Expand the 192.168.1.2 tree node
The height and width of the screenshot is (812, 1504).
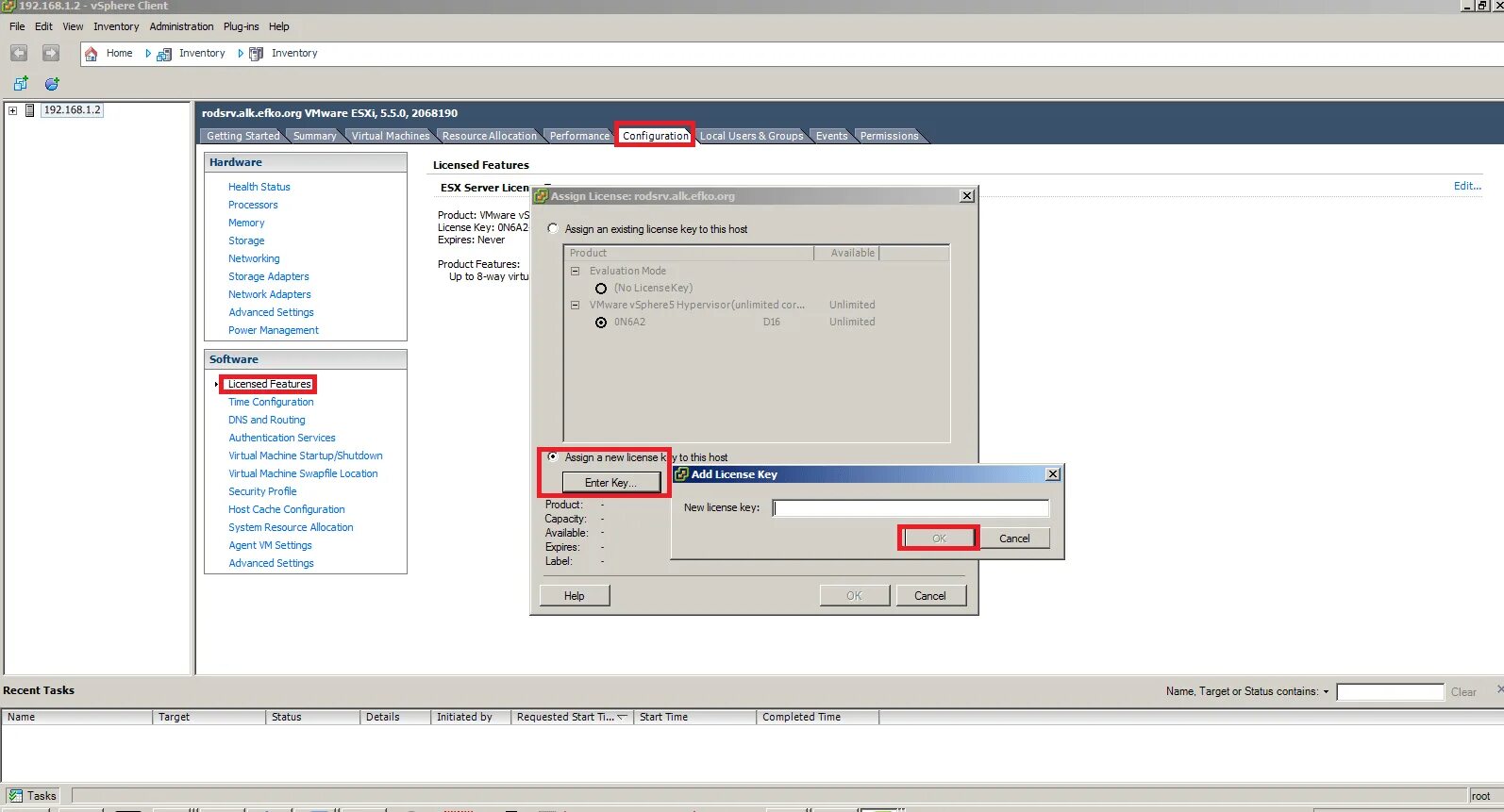13,110
